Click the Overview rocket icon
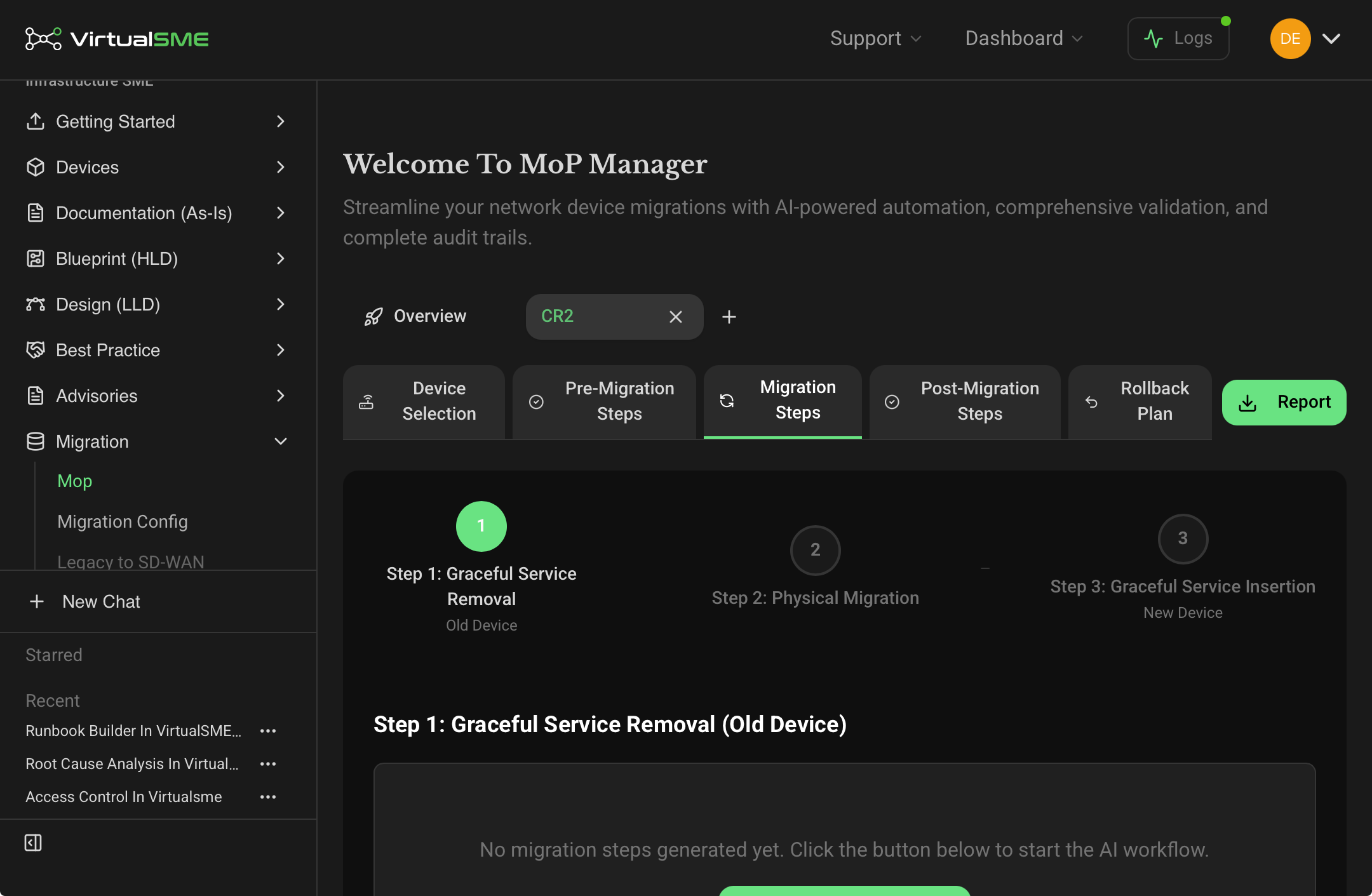This screenshot has width=1372, height=896. tap(373, 316)
